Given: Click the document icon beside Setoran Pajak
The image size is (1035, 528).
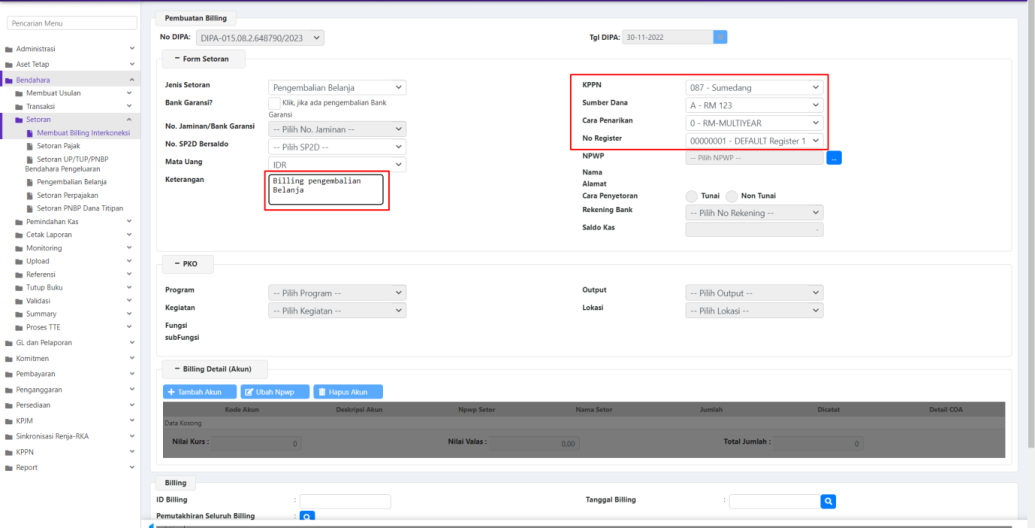Looking at the screenshot, I should pos(29,146).
